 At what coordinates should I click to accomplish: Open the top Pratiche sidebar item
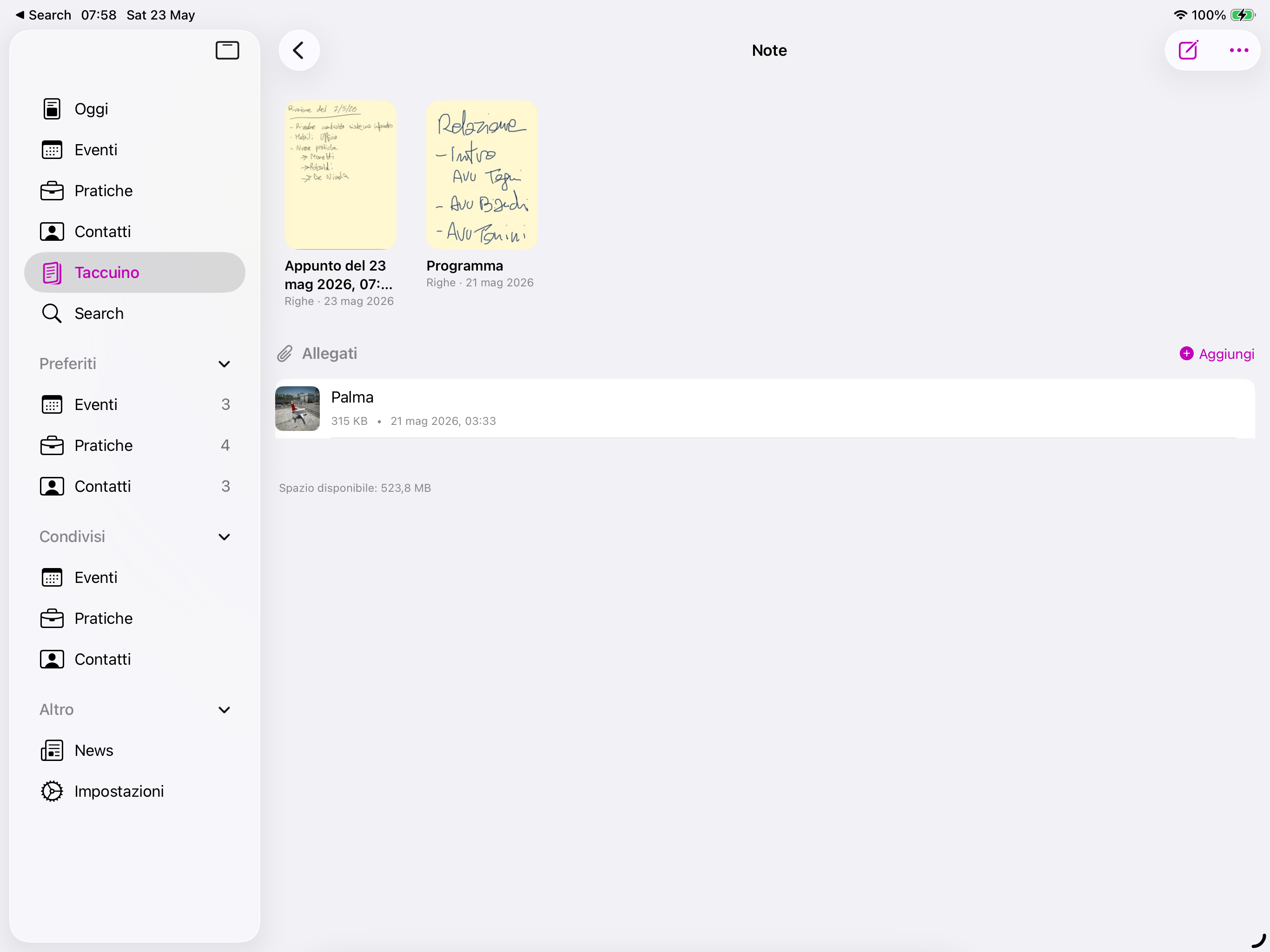pyautogui.click(x=134, y=191)
